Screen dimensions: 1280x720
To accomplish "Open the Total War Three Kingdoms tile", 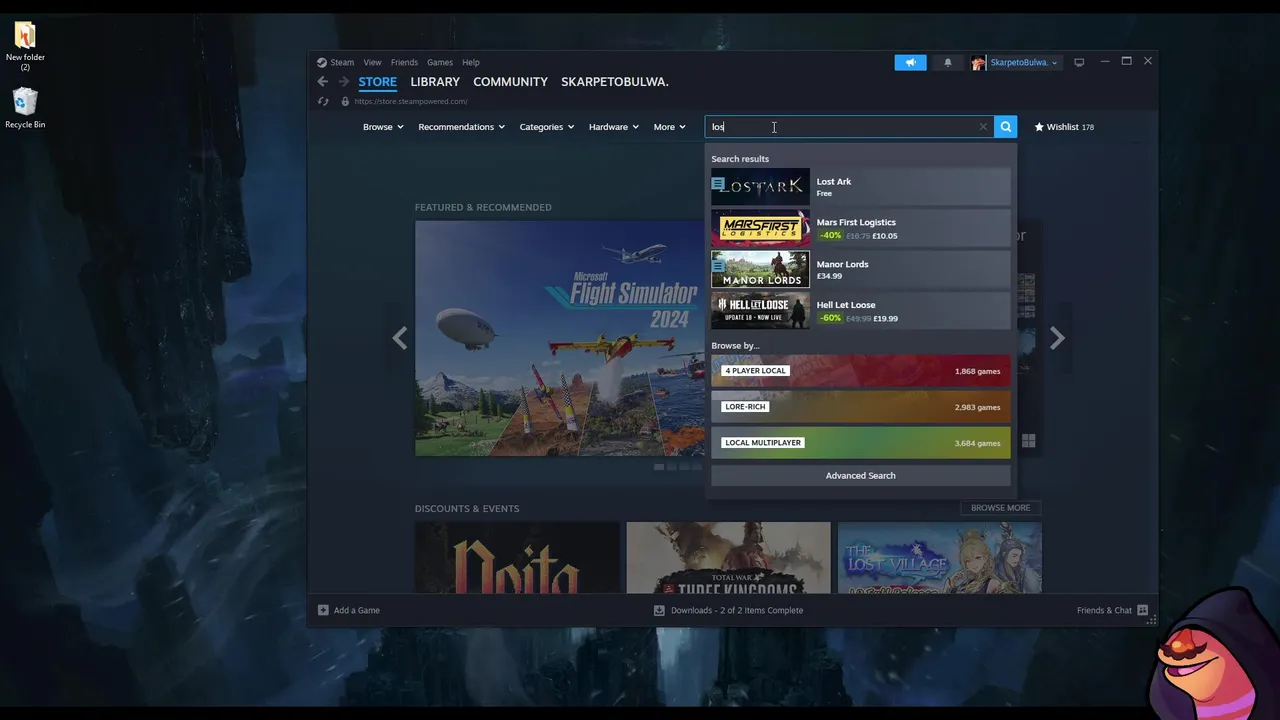I will tap(728, 558).
